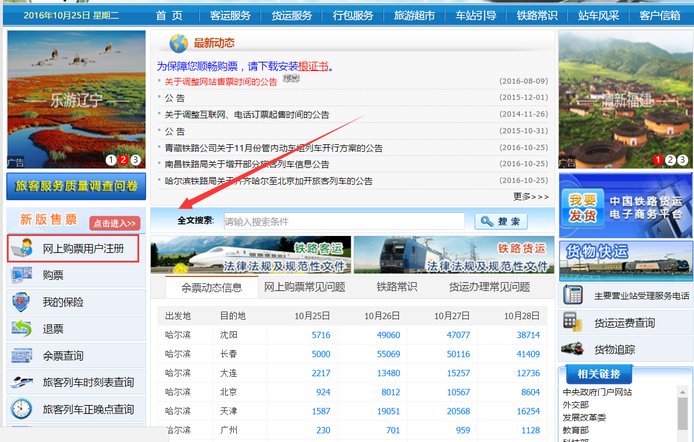The height and width of the screenshot is (442, 694).
Task: Click the 我的保险 shield icon
Action: pos(21,302)
